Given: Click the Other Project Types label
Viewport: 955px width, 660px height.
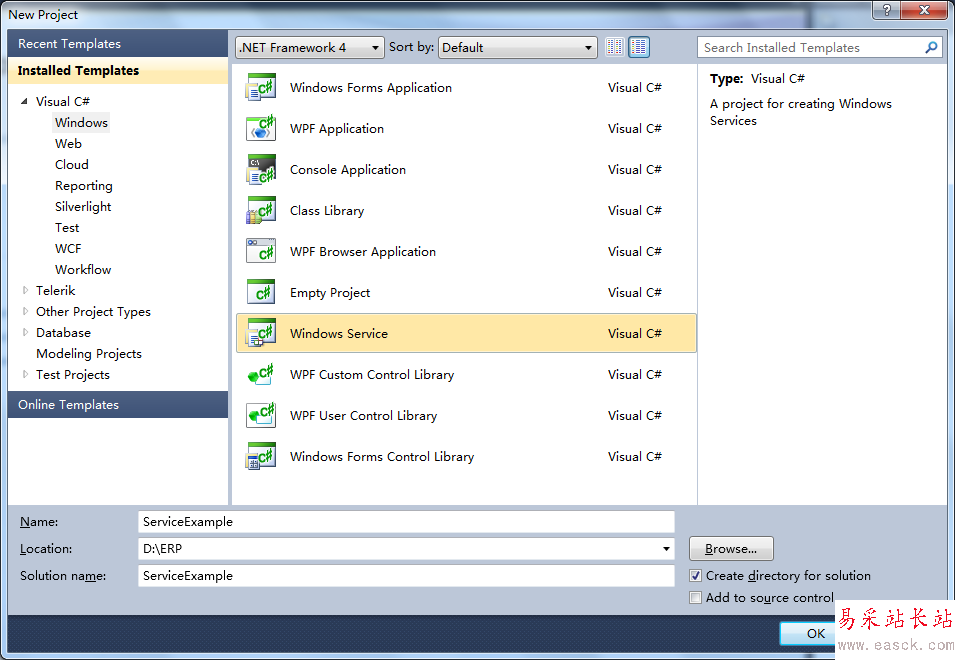Looking at the screenshot, I should click(93, 312).
